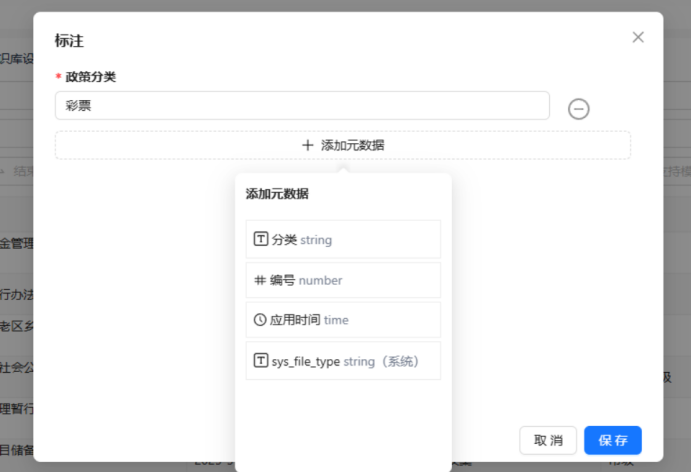
Task: Click the 政策分类 input containing 彩票
Action: [302, 106]
